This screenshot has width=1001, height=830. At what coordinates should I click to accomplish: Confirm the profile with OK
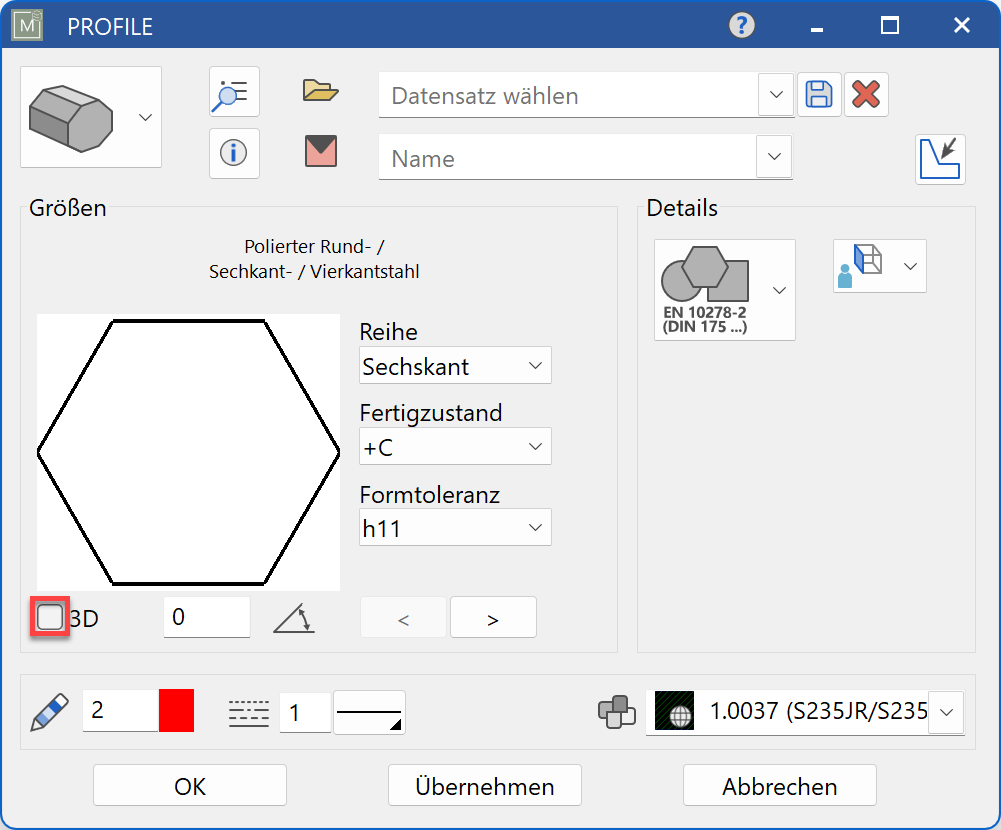pyautogui.click(x=188, y=785)
